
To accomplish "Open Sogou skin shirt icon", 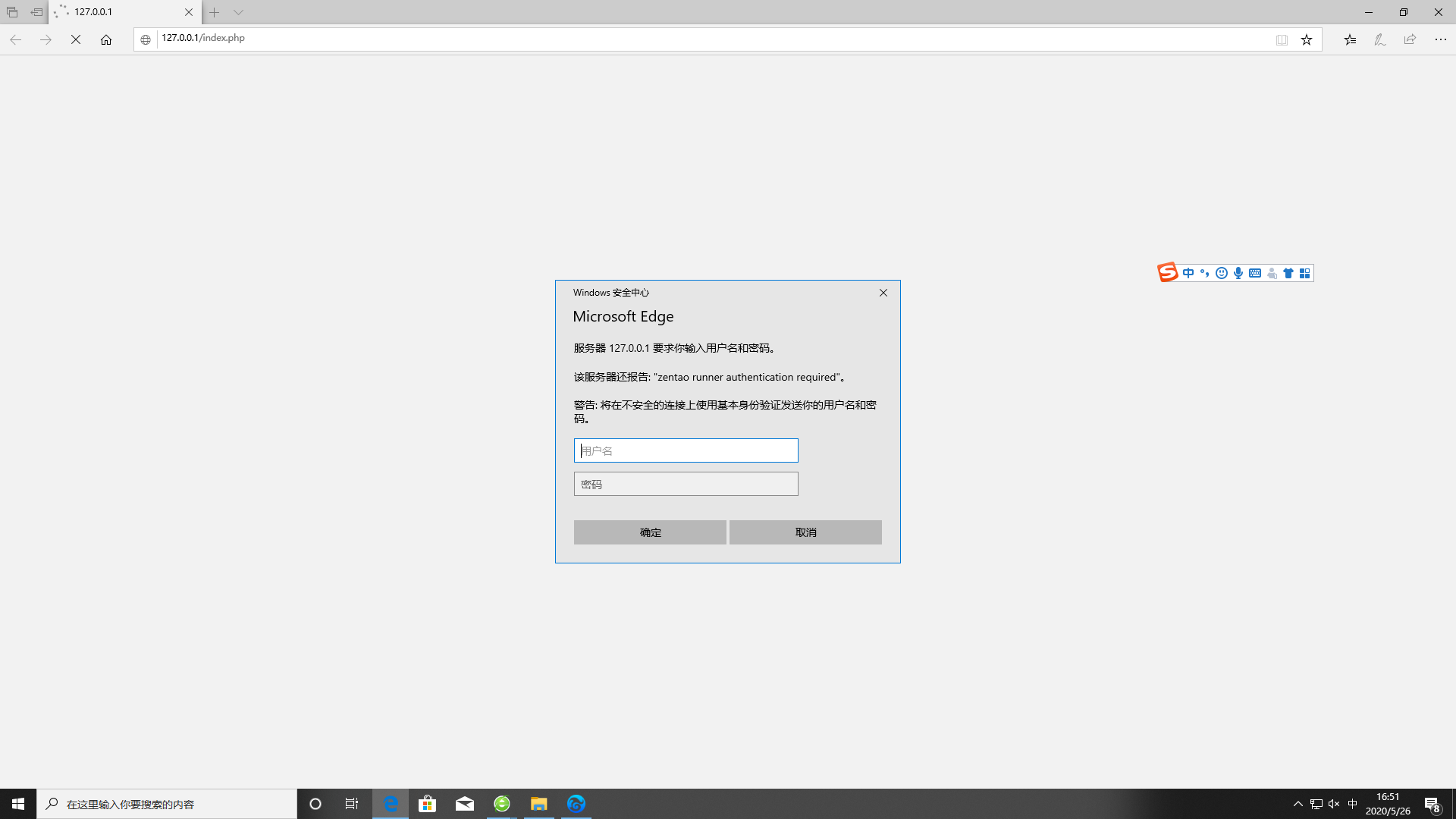I will click(x=1288, y=273).
